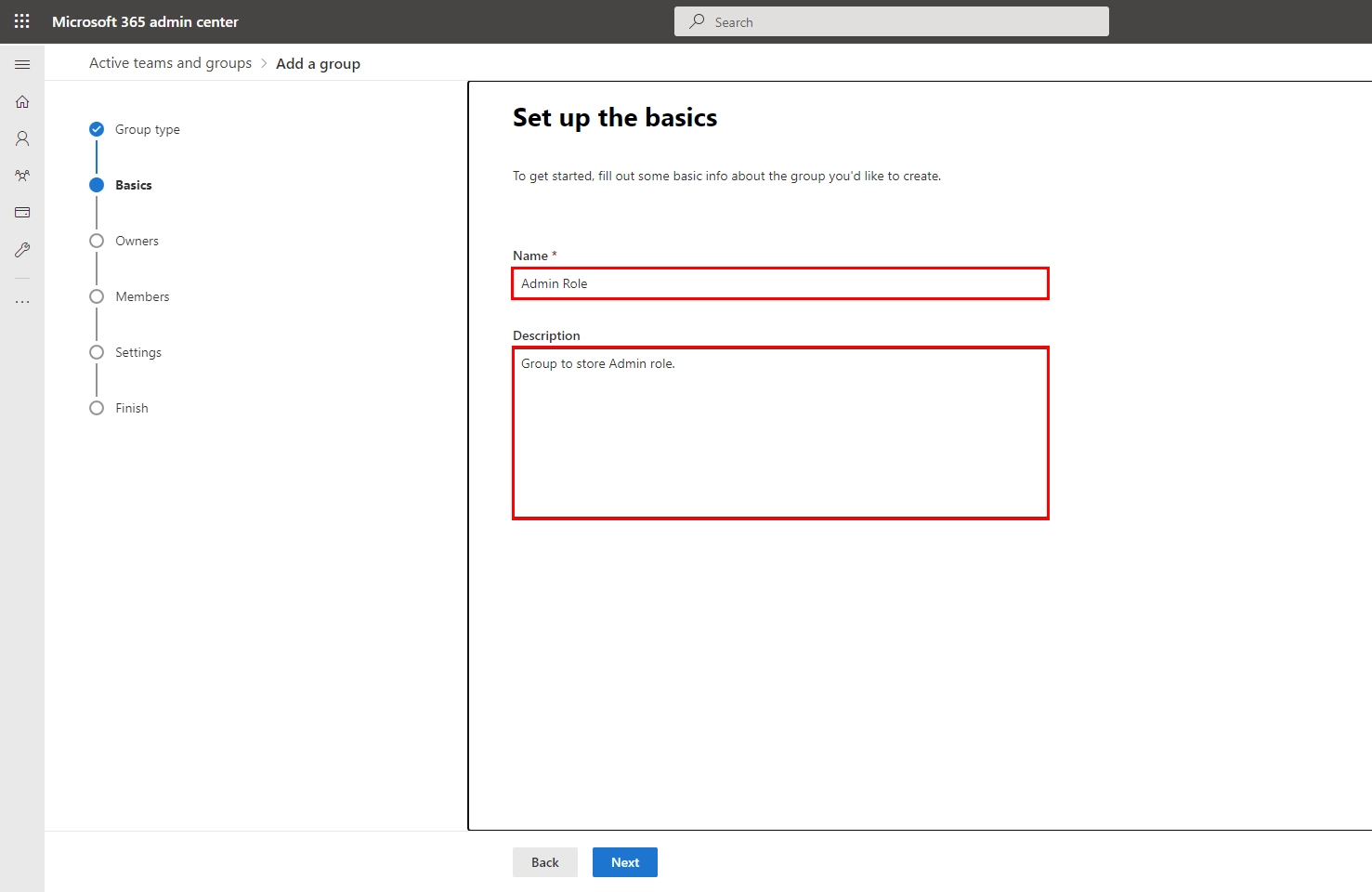Open the app launcher waffle icon
Viewport: 1372px width, 892px height.
coord(22,21)
